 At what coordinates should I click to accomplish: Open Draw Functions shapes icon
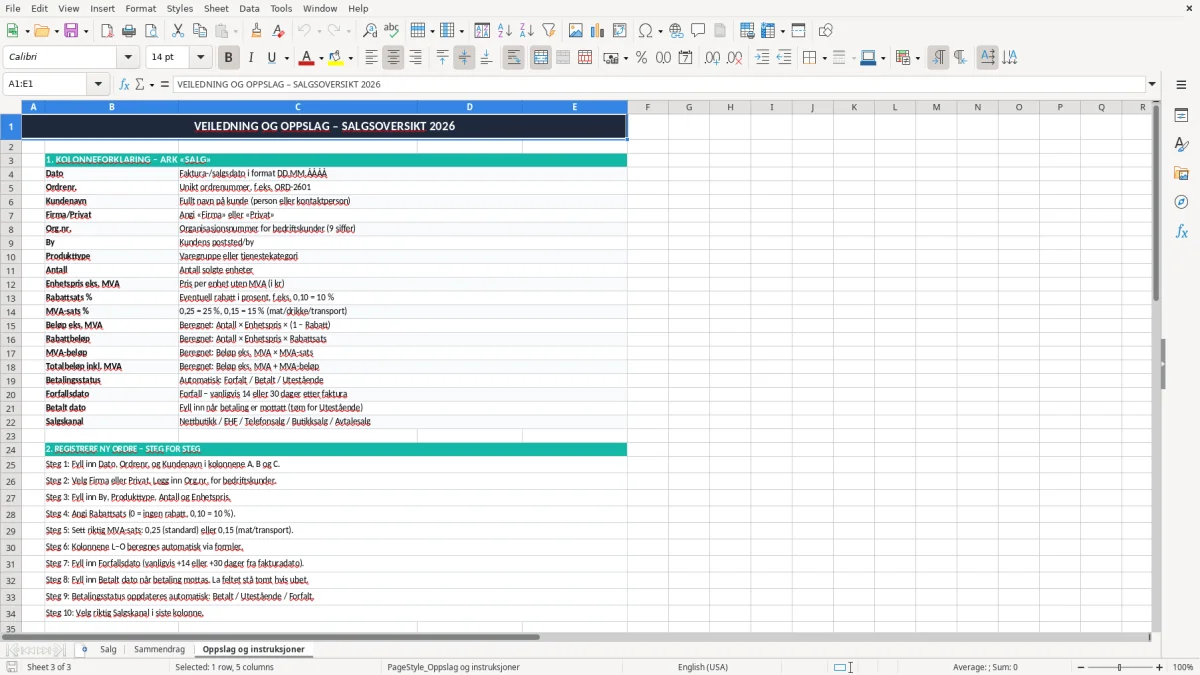click(825, 31)
